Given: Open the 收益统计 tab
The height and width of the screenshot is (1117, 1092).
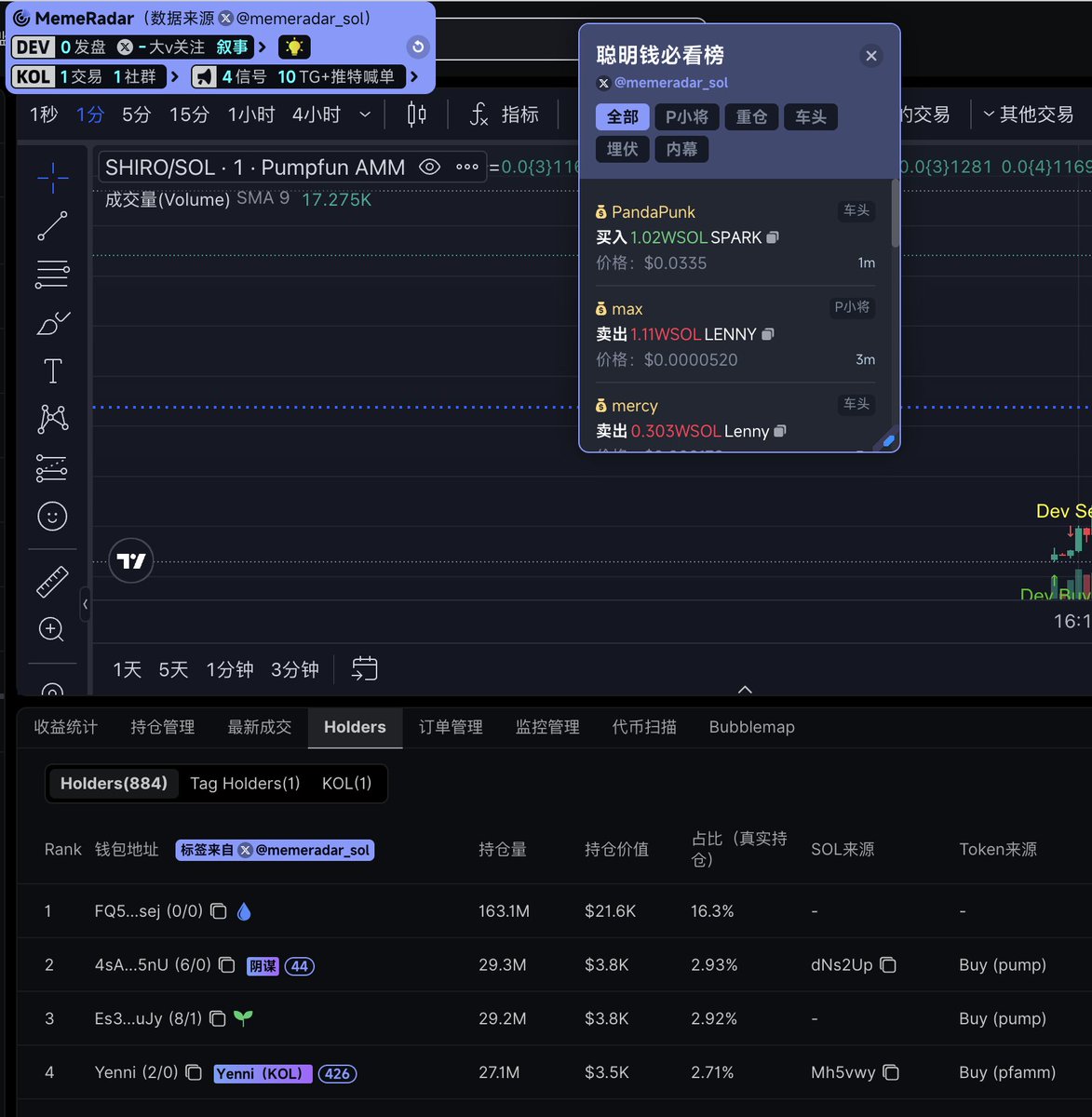Looking at the screenshot, I should [x=66, y=727].
